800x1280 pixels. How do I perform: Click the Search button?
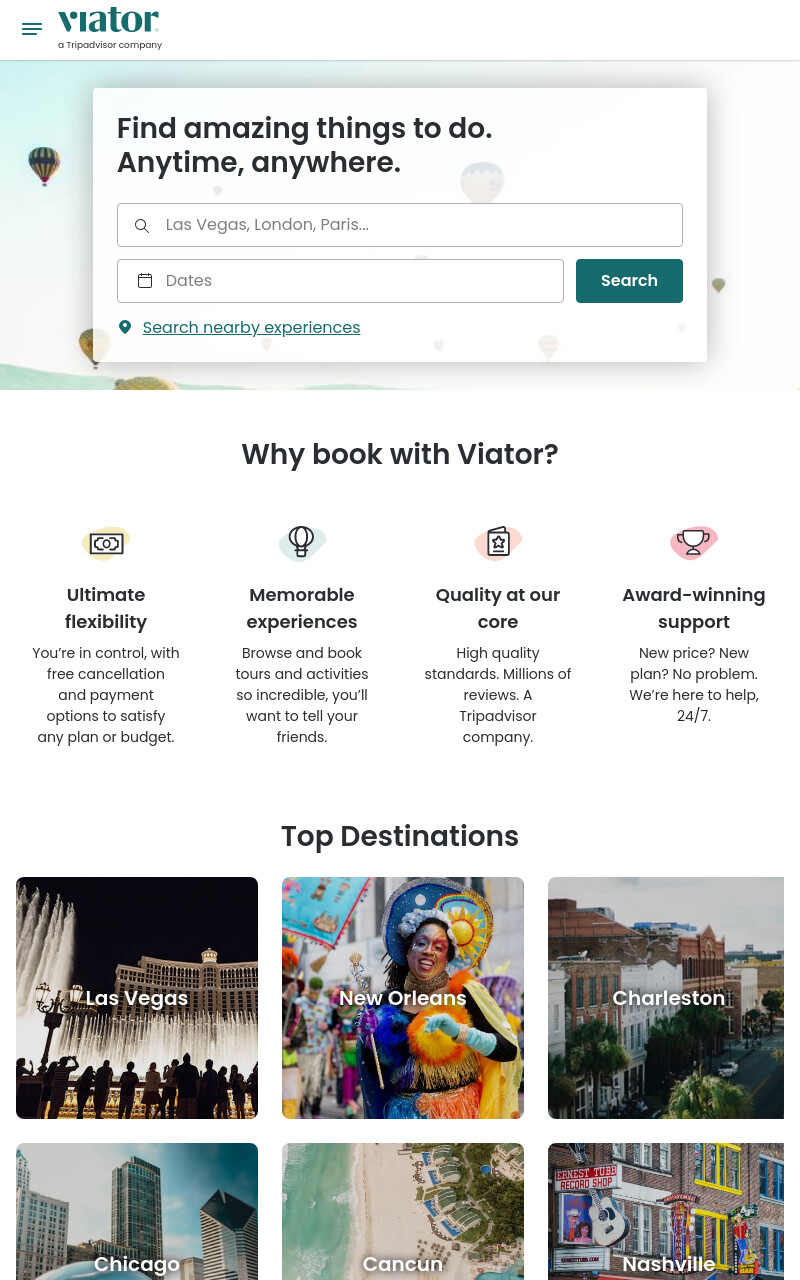(629, 281)
